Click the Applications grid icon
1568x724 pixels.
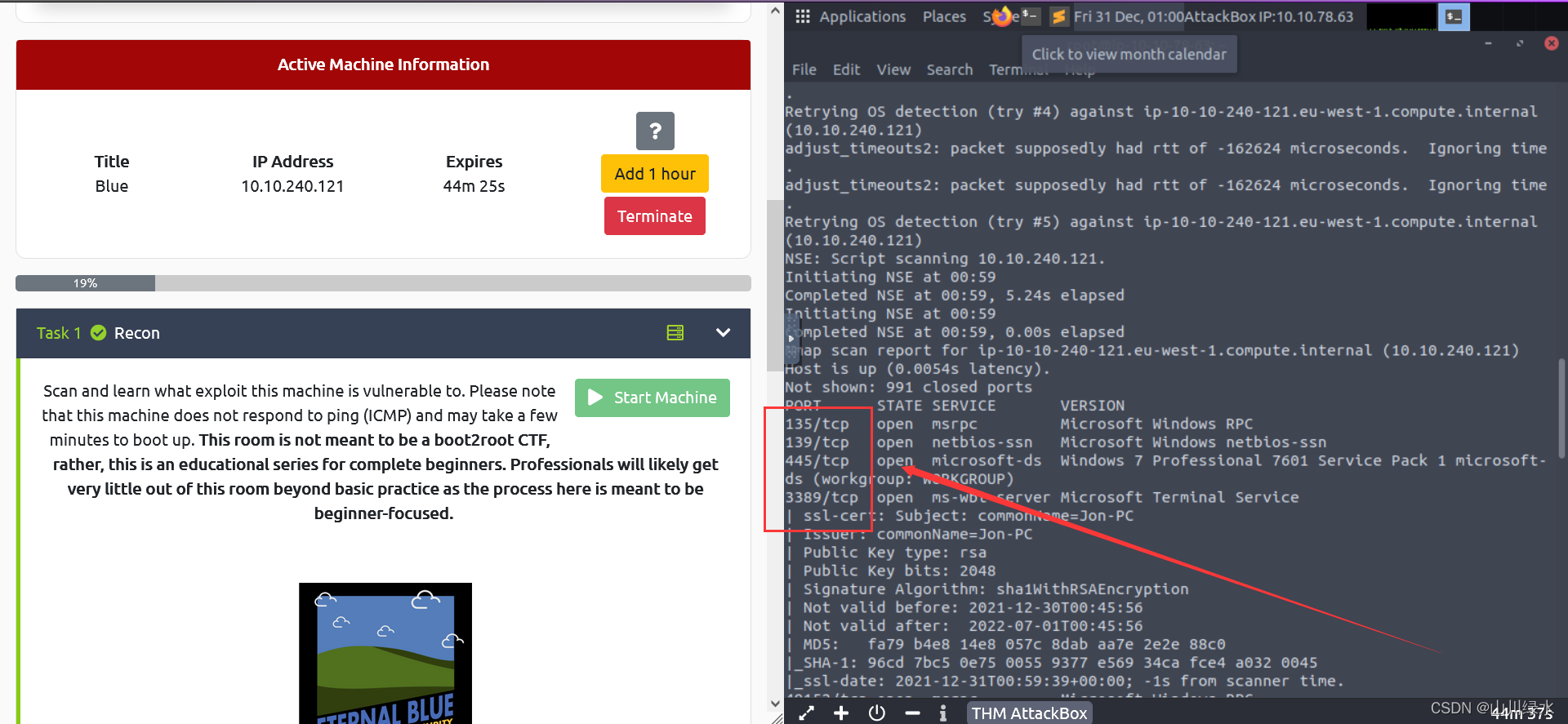[803, 16]
